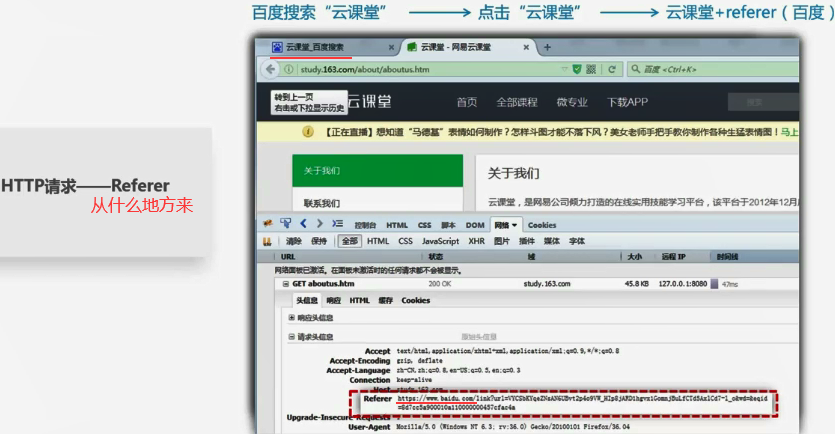
Task: Close the 云课堂 - 网易云课堂 tab
Action: 526,47
